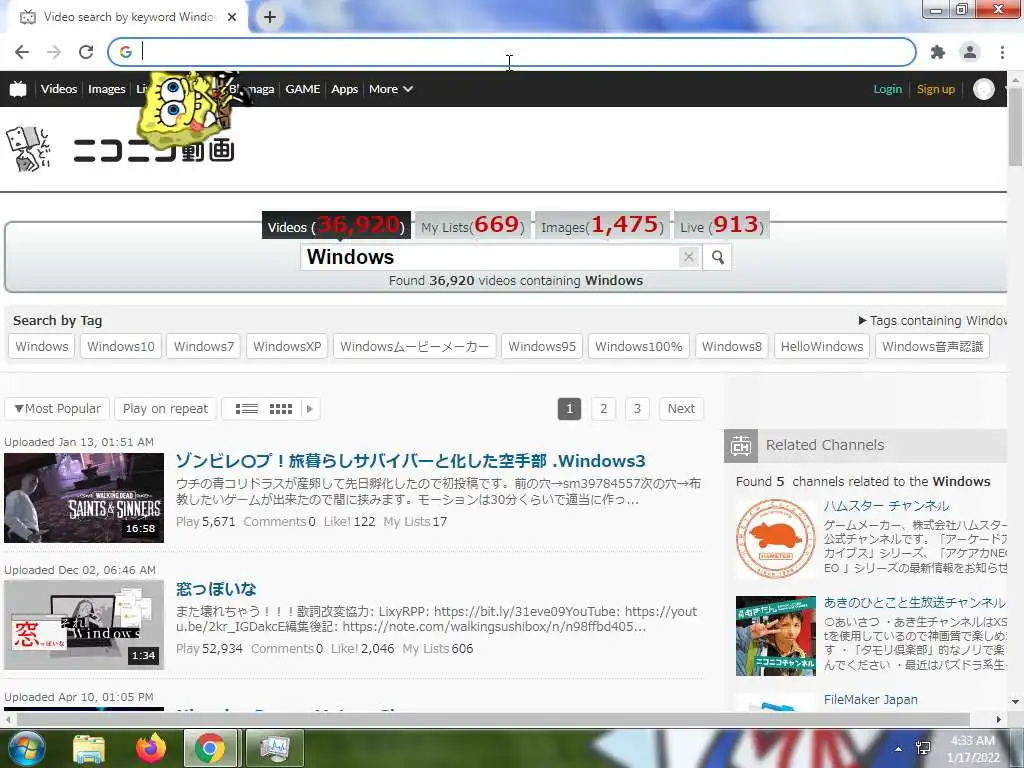Screen dimensions: 1024x768
Task: Switch to the Live results tab
Action: 722,225
